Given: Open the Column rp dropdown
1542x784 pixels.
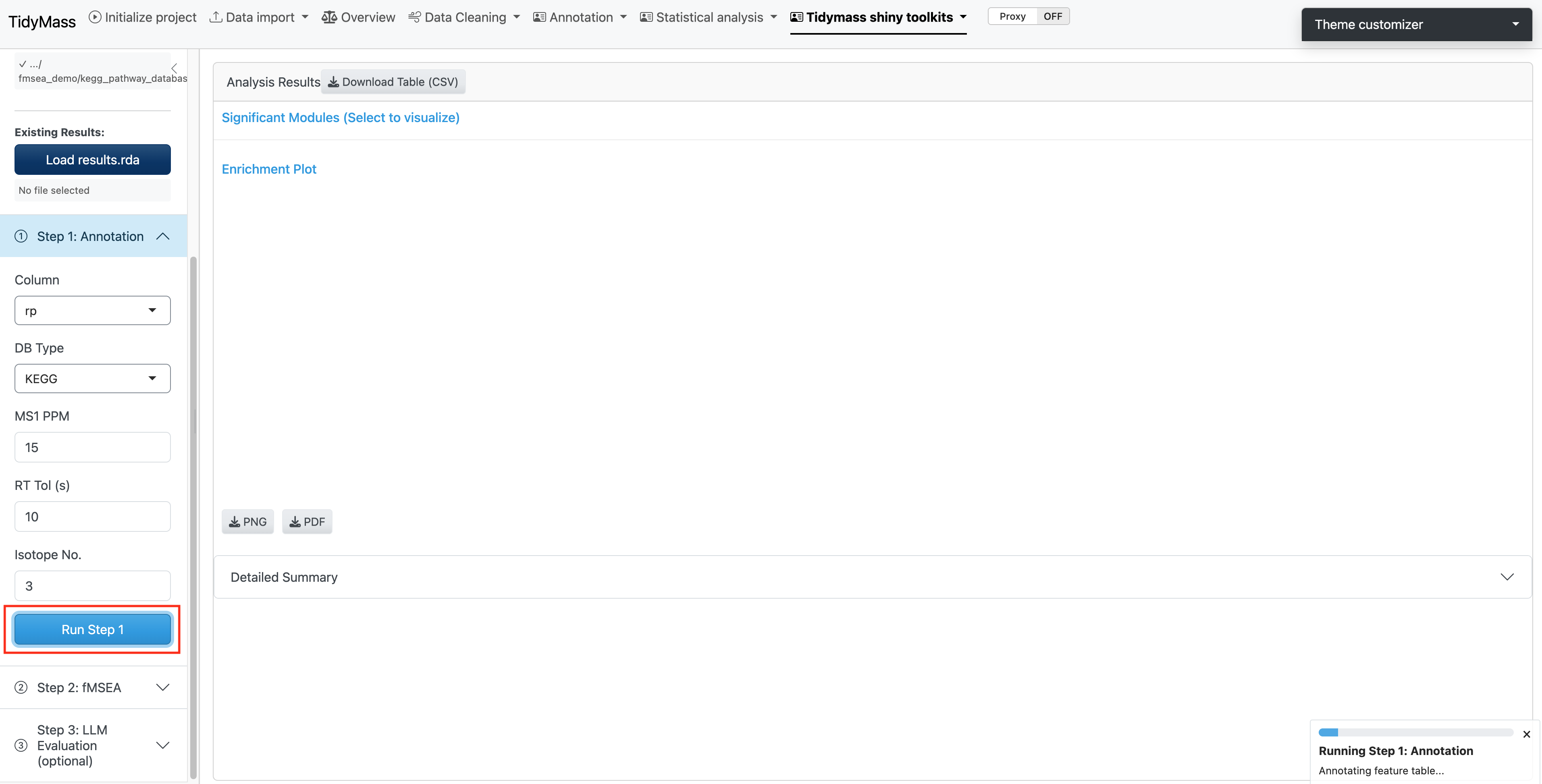Looking at the screenshot, I should tap(92, 310).
